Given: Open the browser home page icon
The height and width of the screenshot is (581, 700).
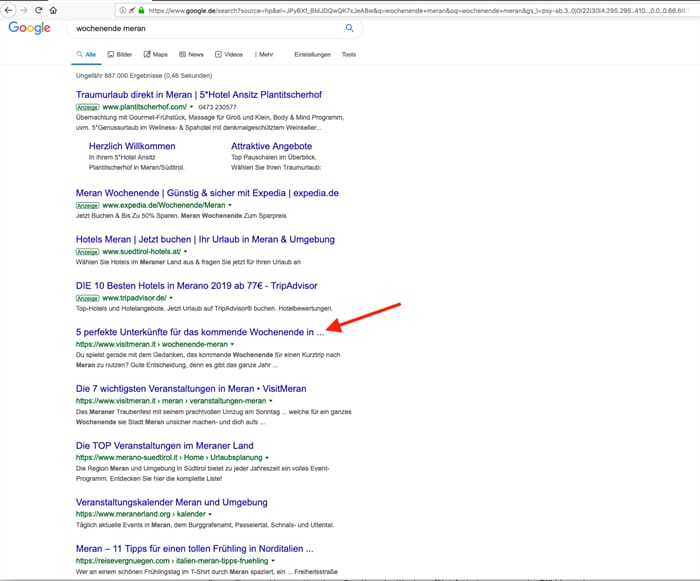Looking at the screenshot, I should (53, 10).
